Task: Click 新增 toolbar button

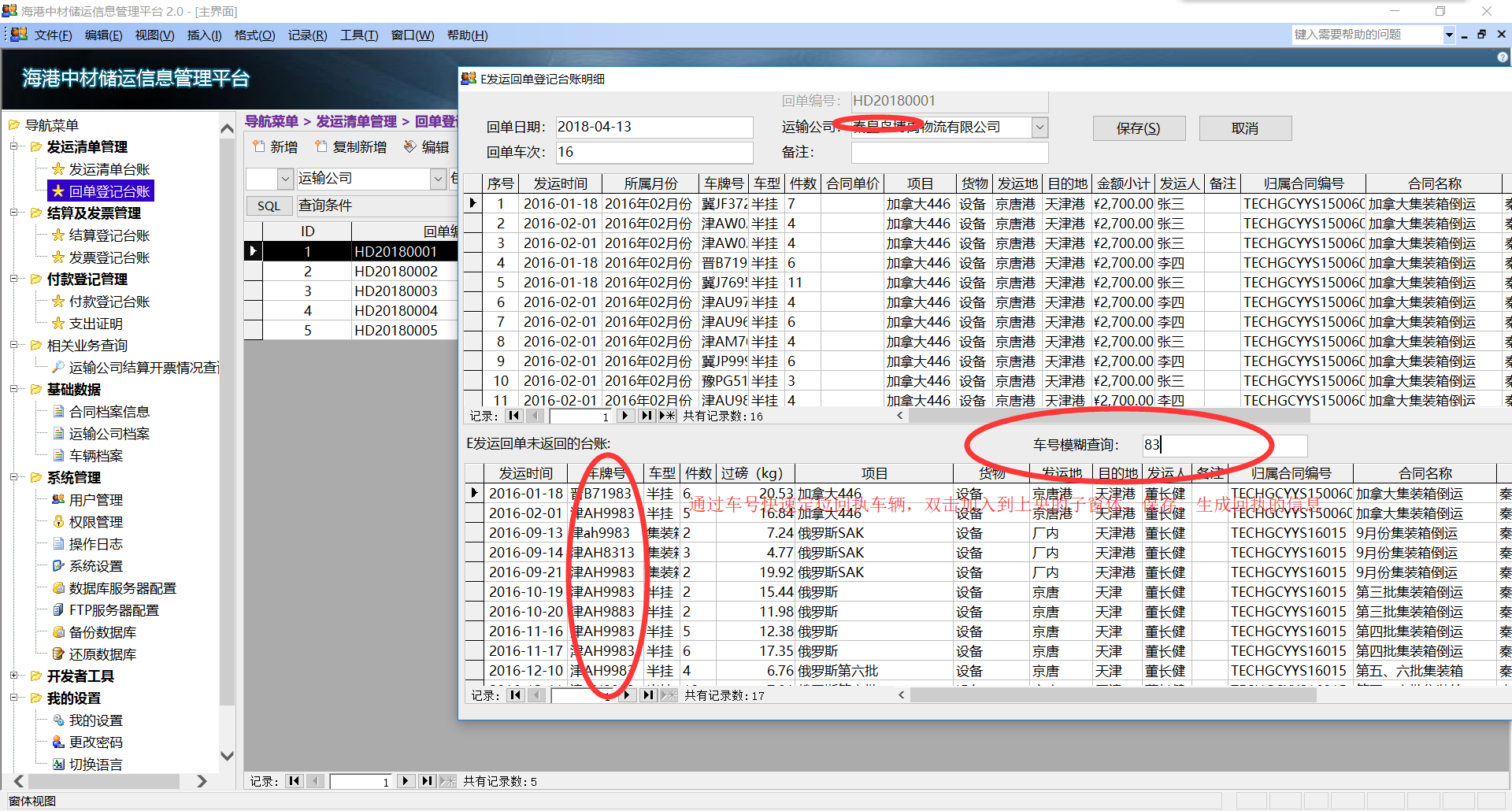Action: pos(275,147)
